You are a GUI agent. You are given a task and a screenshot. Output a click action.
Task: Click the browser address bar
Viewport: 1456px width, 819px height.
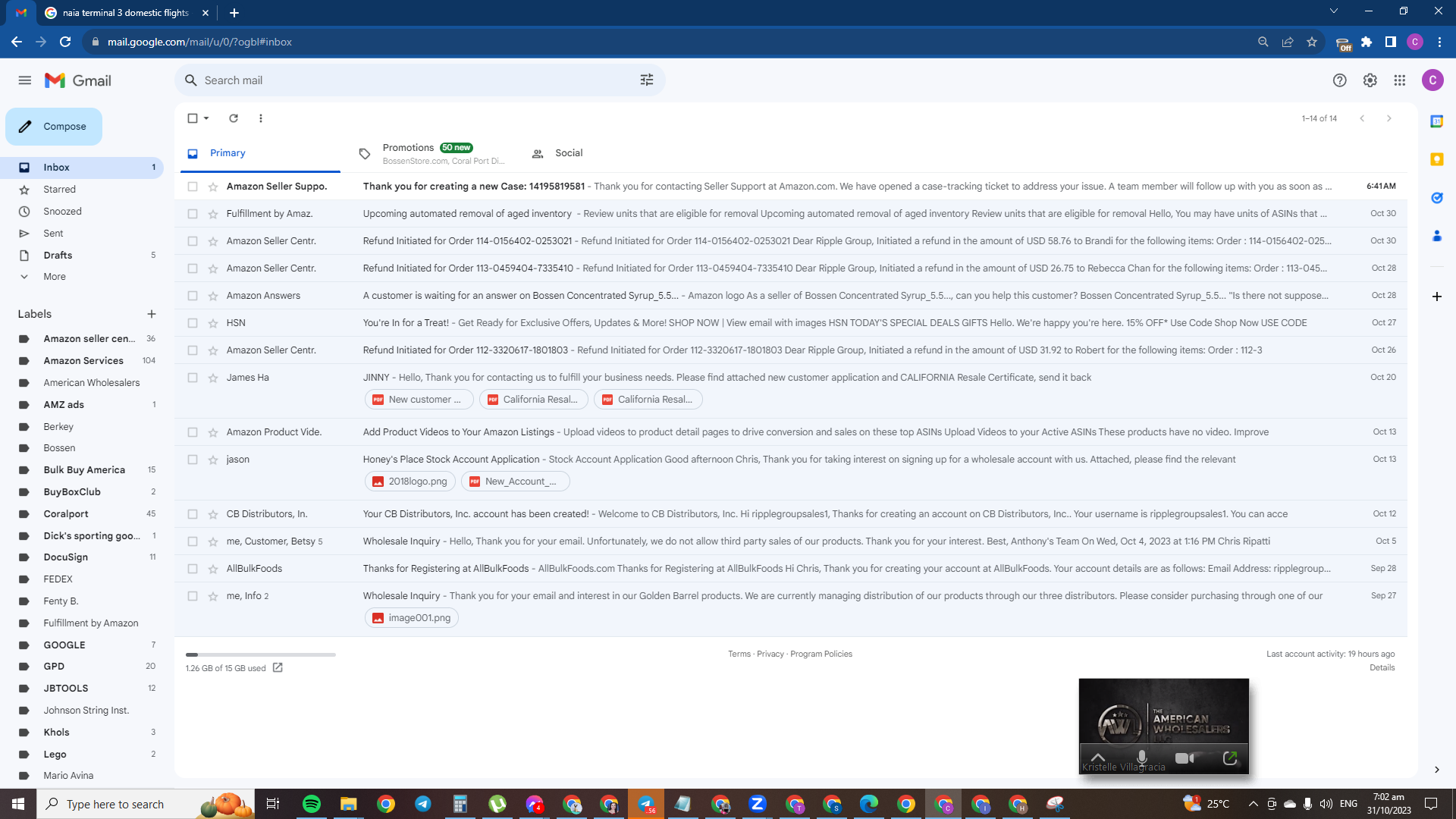coord(667,42)
